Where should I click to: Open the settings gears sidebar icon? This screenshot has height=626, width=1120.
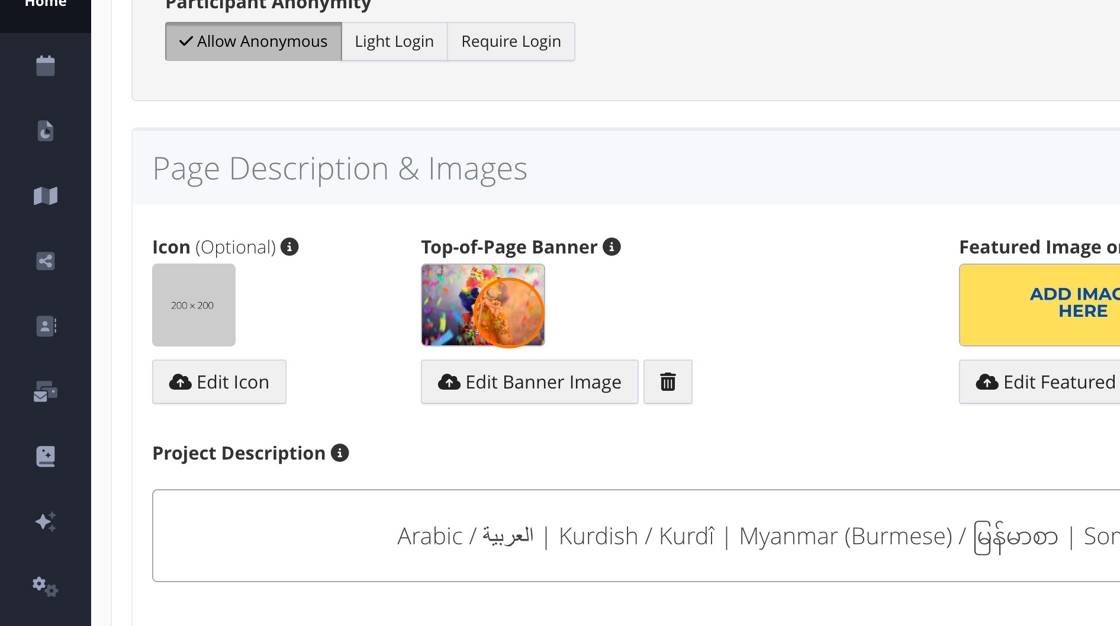[x=45, y=586]
